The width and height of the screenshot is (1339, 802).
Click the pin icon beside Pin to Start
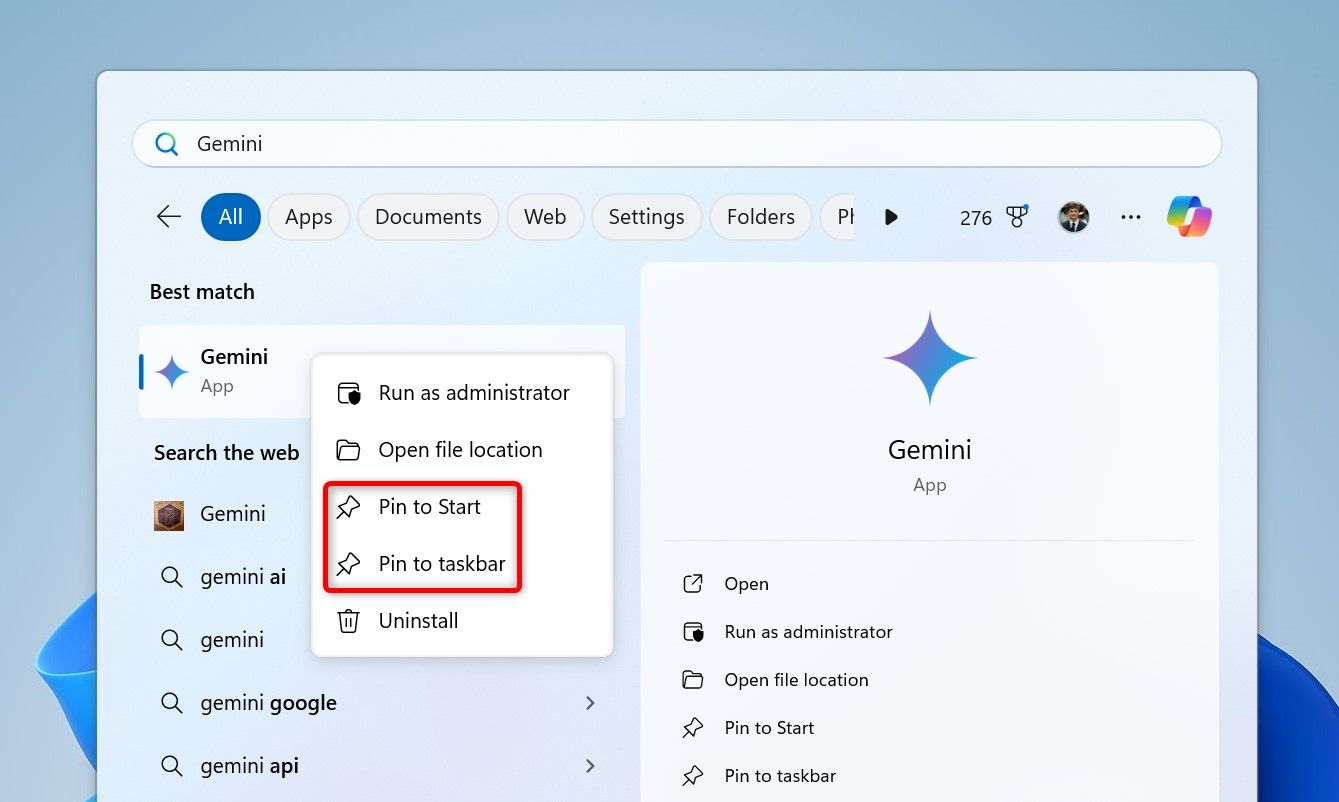(348, 507)
